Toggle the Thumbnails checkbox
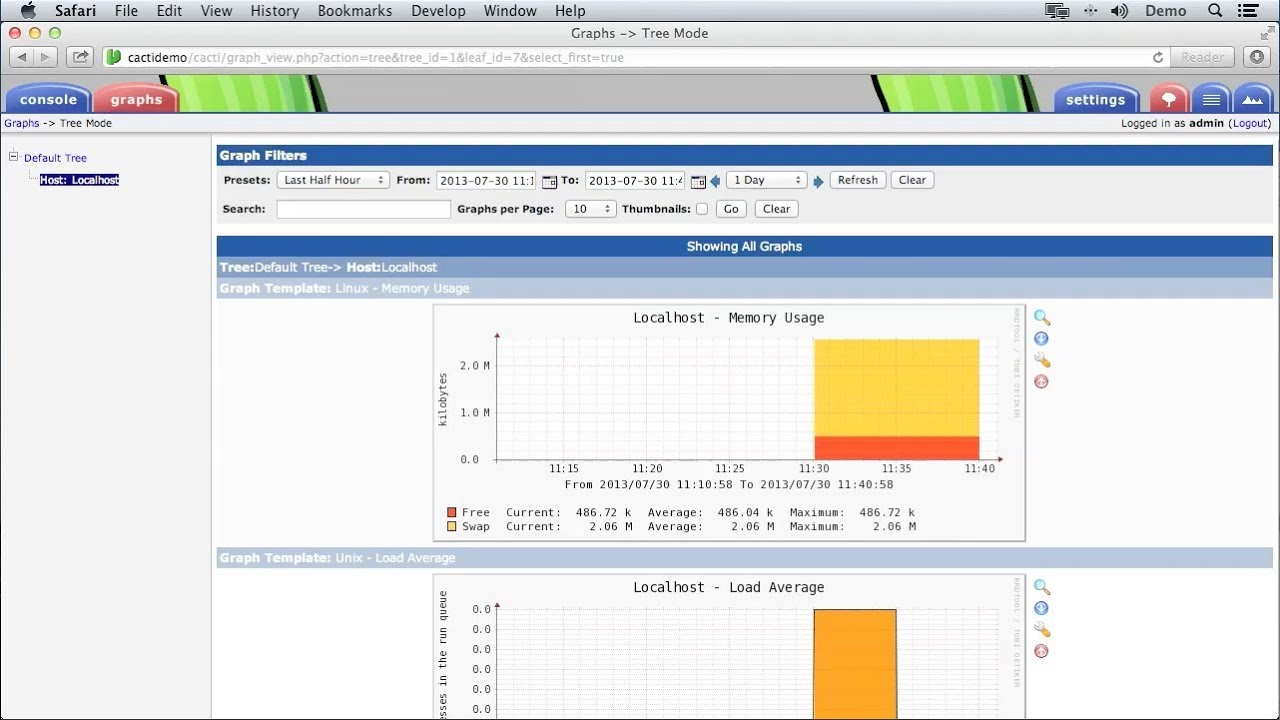This screenshot has width=1280, height=720. (702, 209)
